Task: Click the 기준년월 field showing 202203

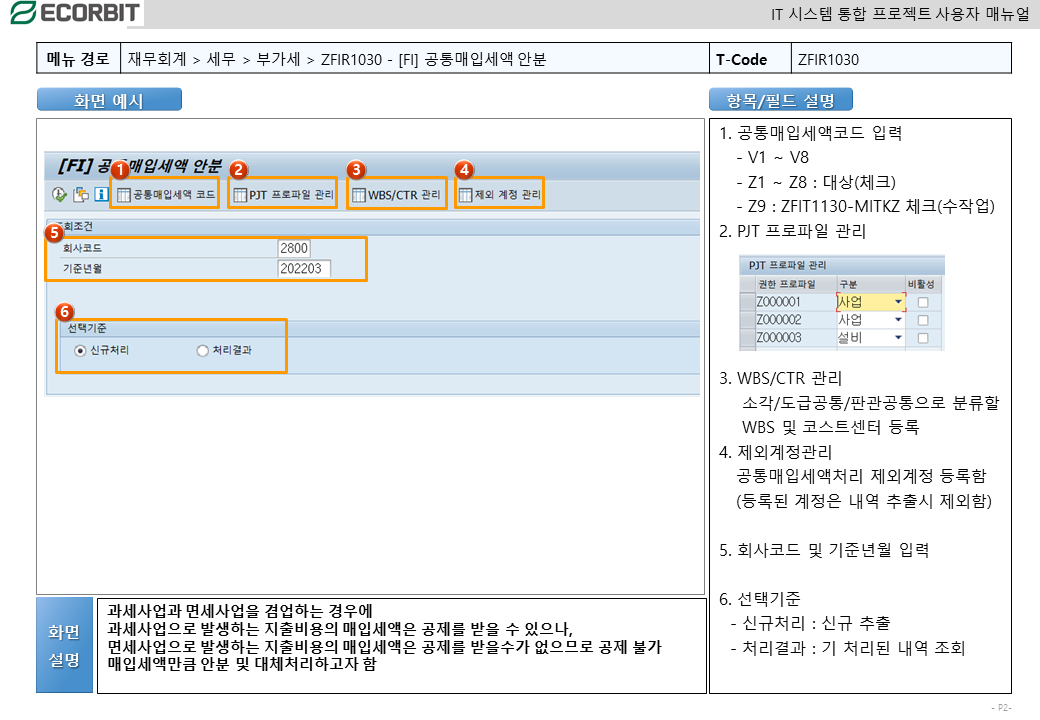Action: pyautogui.click(x=303, y=268)
